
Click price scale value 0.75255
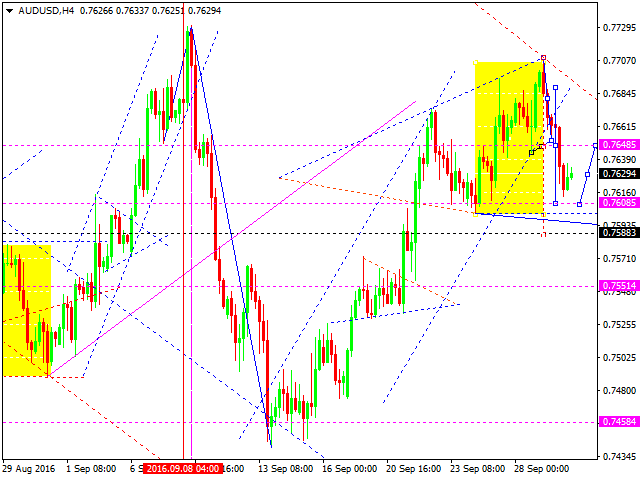[619, 325]
